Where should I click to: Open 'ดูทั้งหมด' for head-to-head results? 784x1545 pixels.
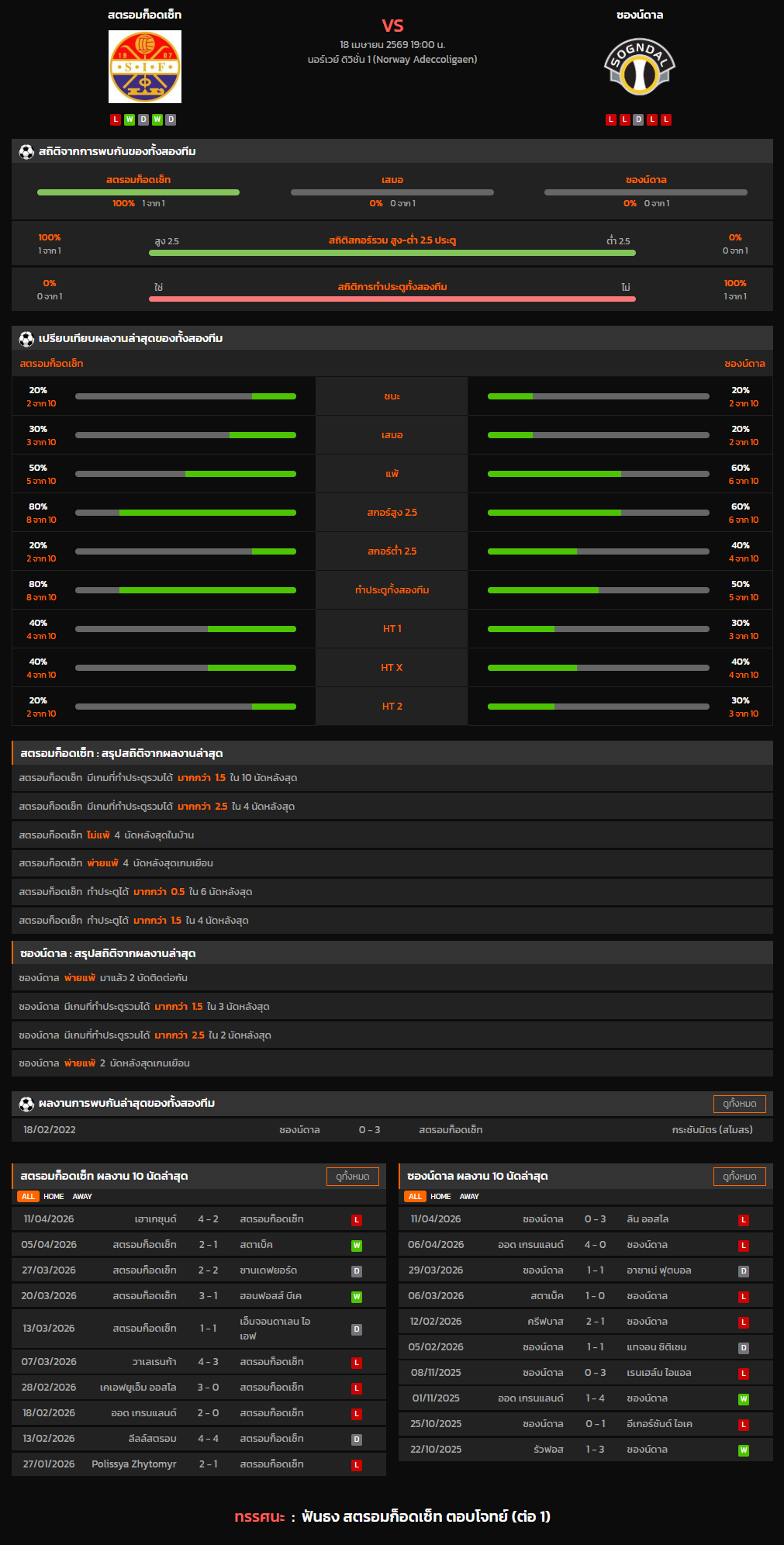click(x=739, y=1103)
